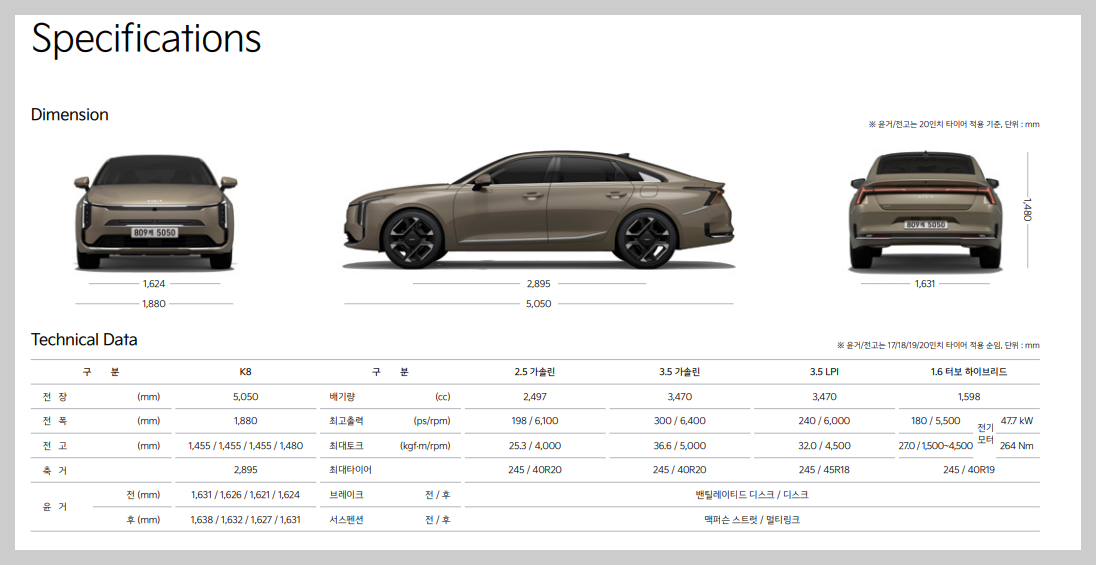Click the 20인치 타이어 footnote beside the Dimension title
The width and height of the screenshot is (1096, 565).
coord(953,124)
